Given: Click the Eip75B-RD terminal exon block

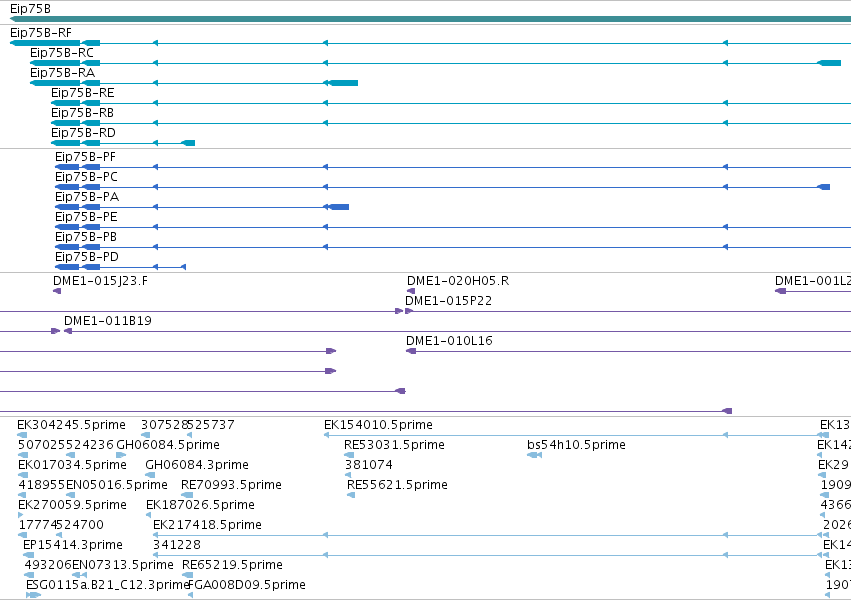Looking at the screenshot, I should click(188, 143).
